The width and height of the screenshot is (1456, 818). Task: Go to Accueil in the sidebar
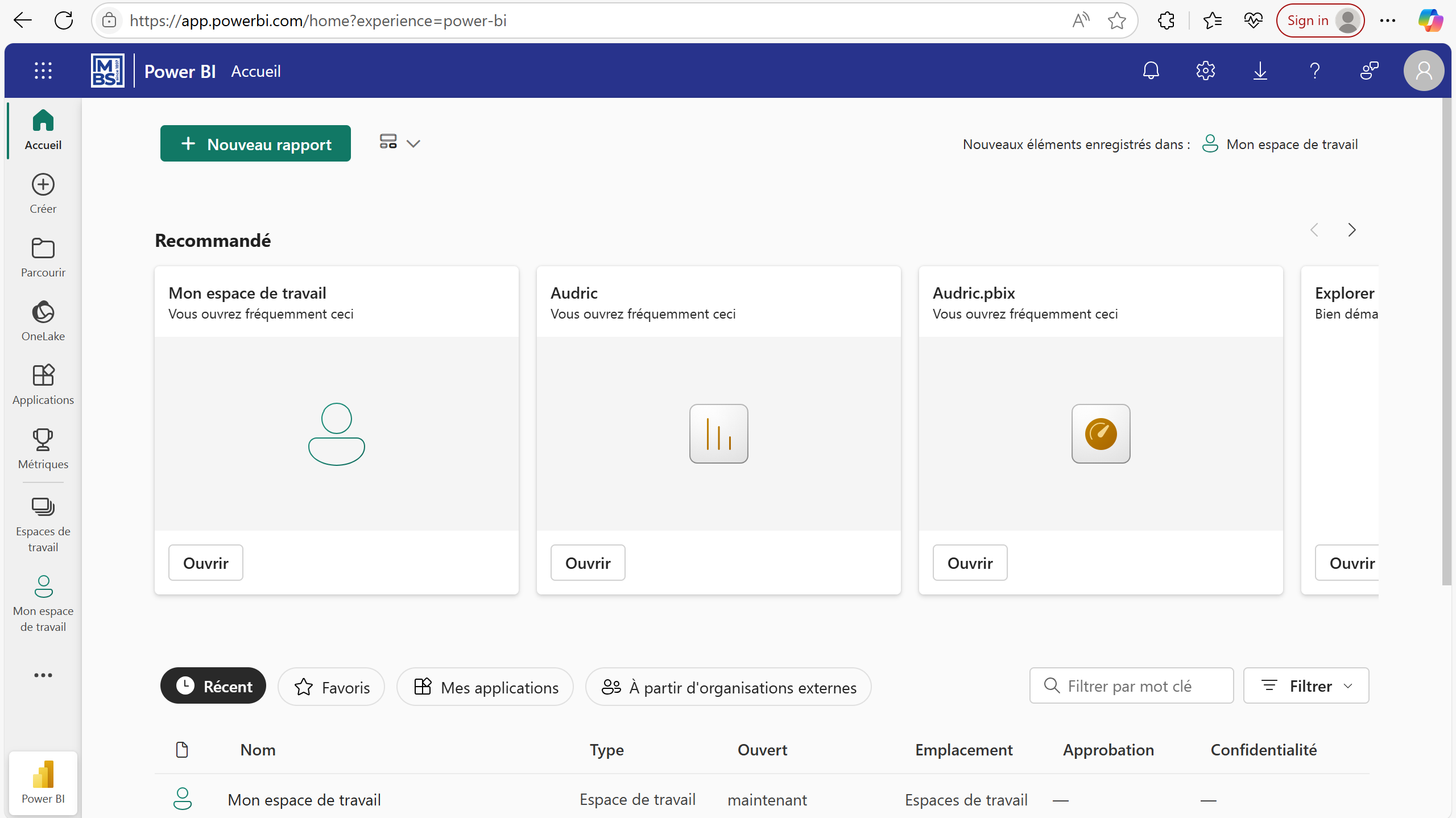tap(43, 130)
